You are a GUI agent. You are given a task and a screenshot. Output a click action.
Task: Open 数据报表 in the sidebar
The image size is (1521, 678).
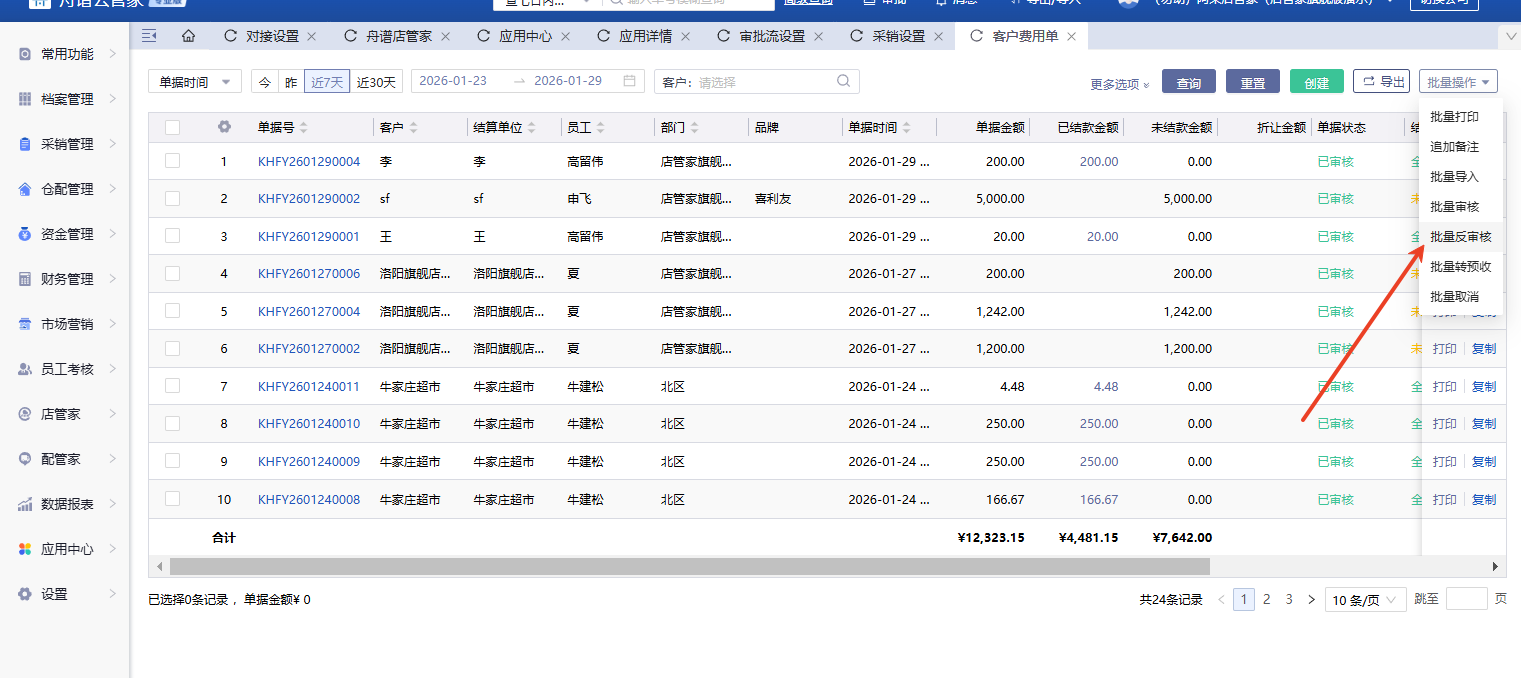pyautogui.click(x=67, y=504)
